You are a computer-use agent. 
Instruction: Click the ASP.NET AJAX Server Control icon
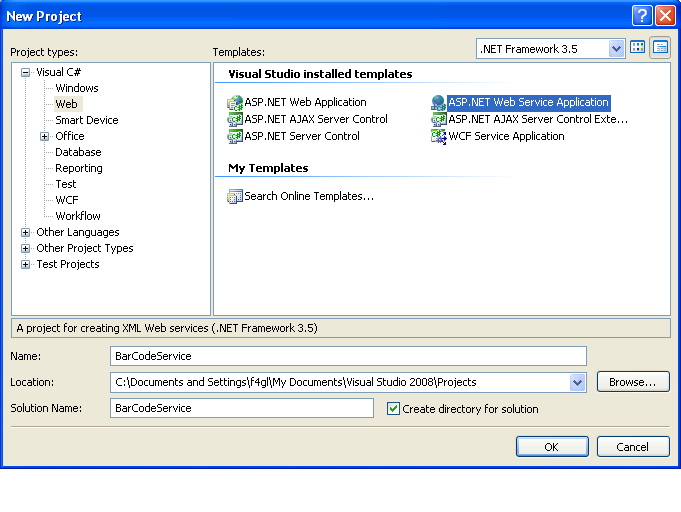click(x=235, y=119)
